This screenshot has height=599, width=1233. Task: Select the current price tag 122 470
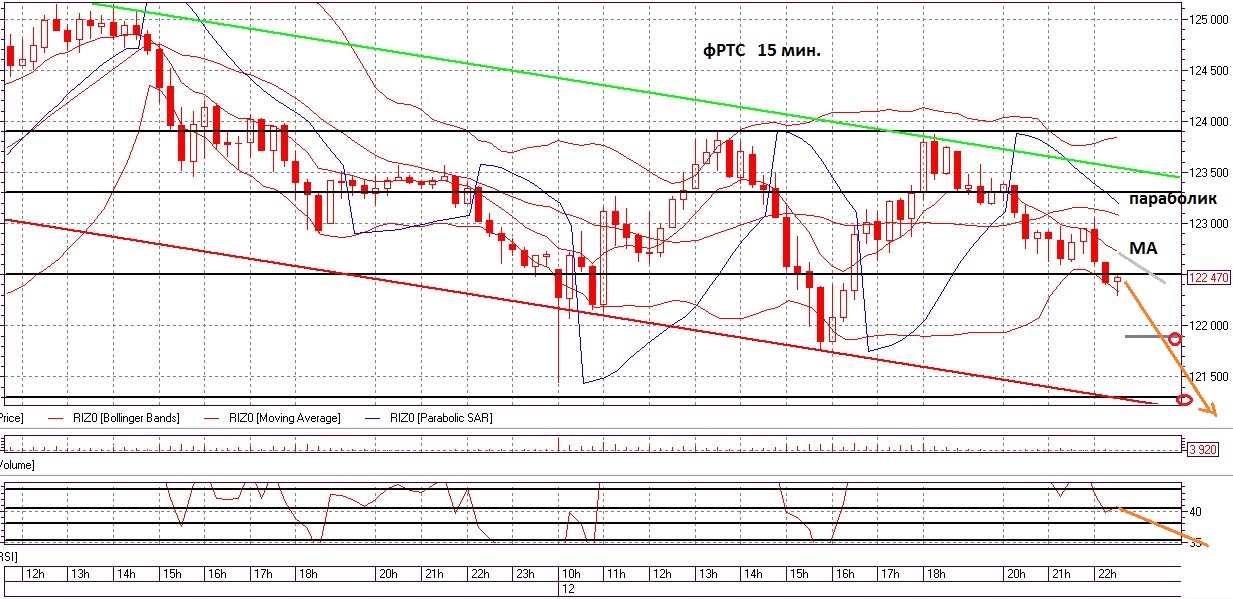click(x=1207, y=279)
